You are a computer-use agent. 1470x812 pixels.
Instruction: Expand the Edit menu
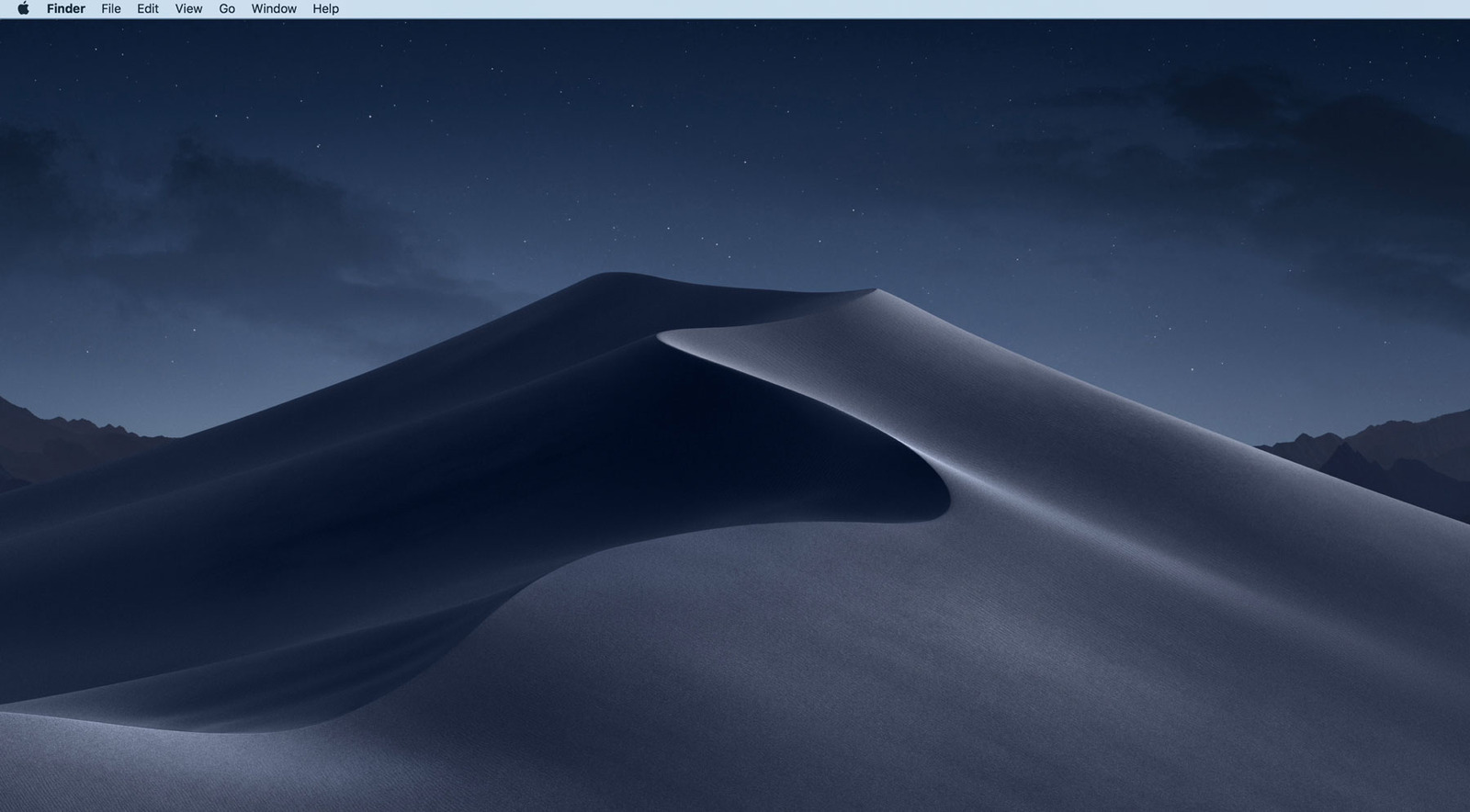click(148, 9)
